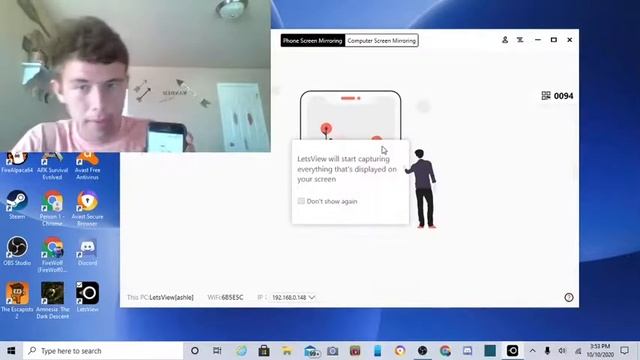The width and height of the screenshot is (640, 360).
Task: Open the volume tray icon
Action: (x=562, y=351)
